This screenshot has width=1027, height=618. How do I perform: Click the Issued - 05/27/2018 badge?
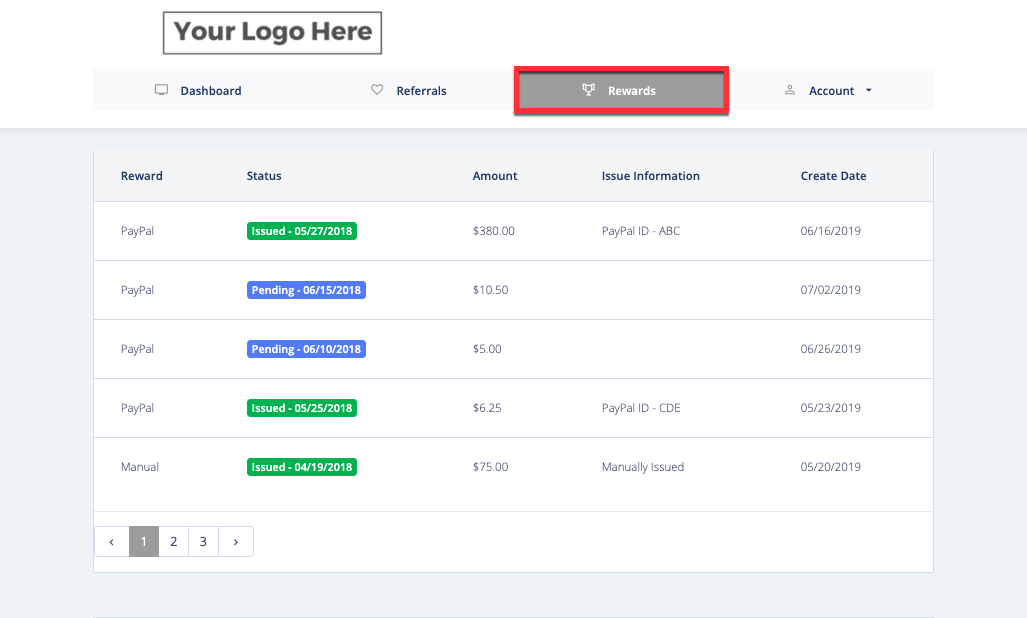pyautogui.click(x=302, y=231)
